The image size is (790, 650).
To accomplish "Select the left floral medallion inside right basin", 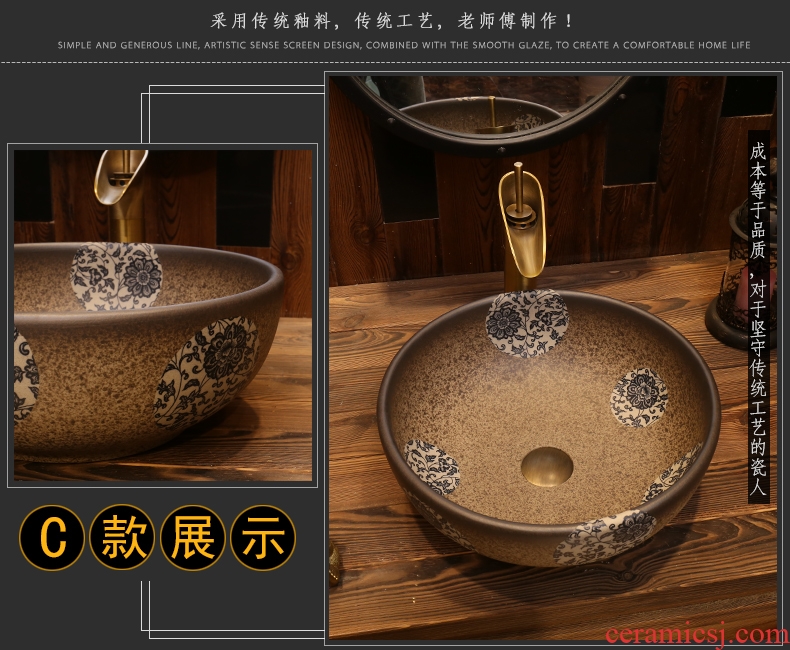I will (x=432, y=465).
